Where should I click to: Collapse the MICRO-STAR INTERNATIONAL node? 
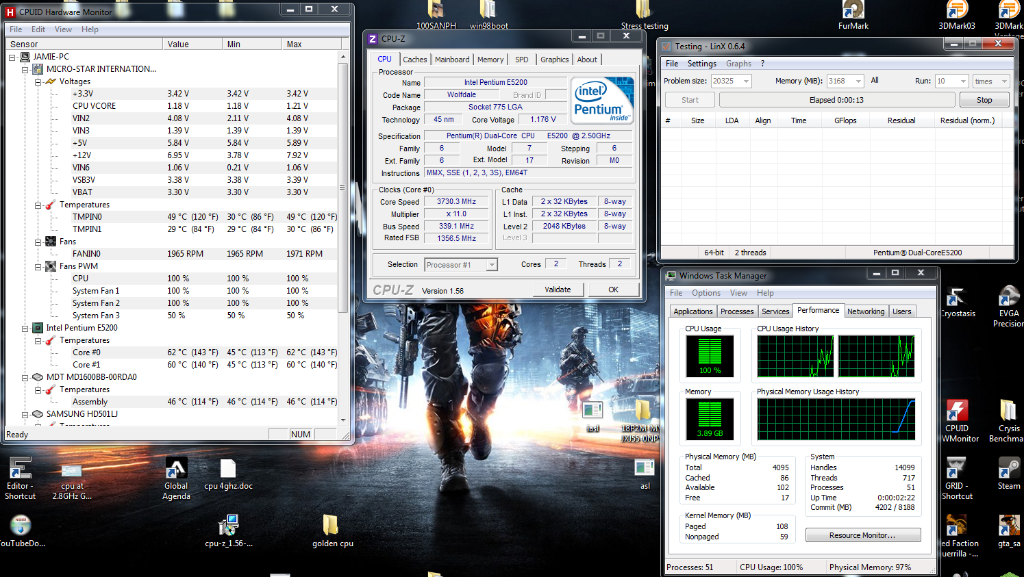coord(25,69)
